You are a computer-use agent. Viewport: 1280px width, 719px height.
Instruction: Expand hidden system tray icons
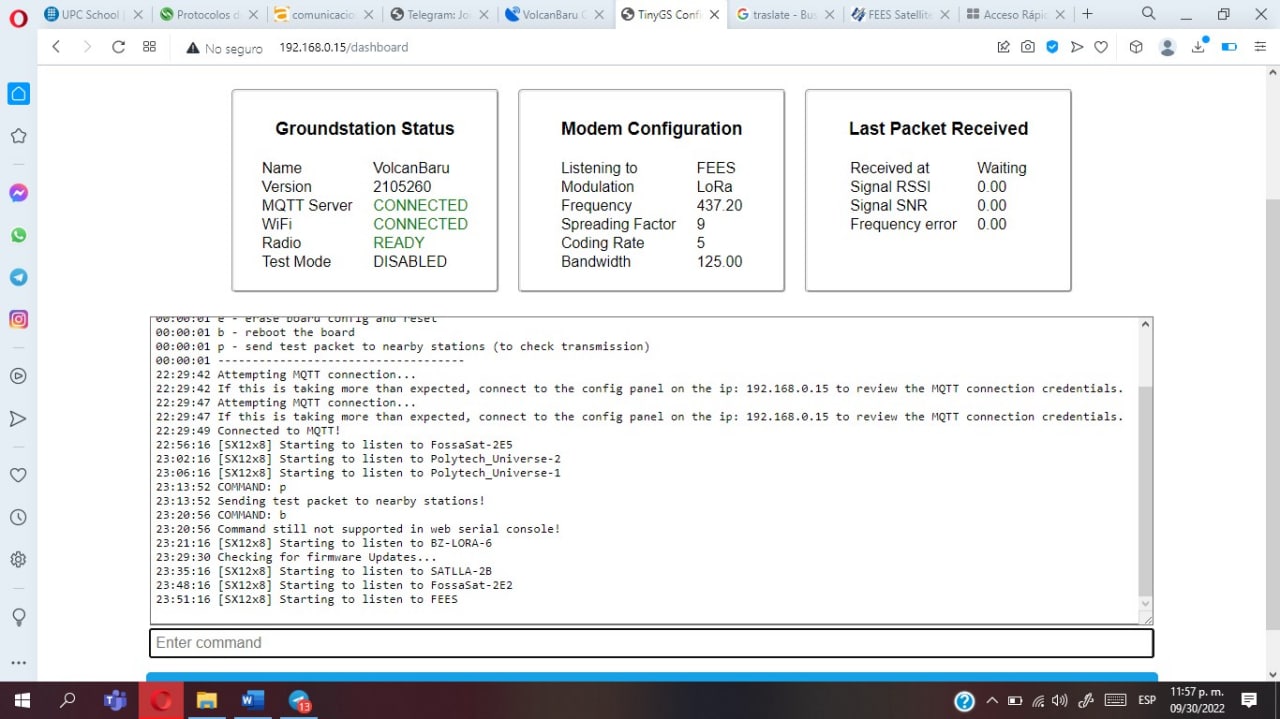(992, 700)
